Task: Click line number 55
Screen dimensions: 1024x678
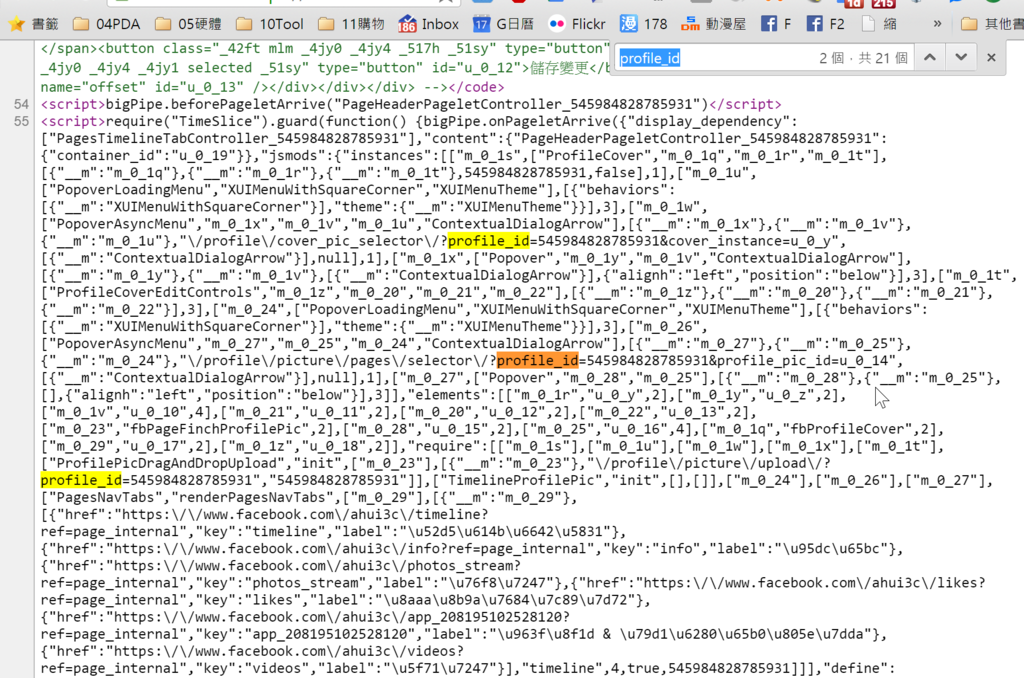Action: (22, 121)
